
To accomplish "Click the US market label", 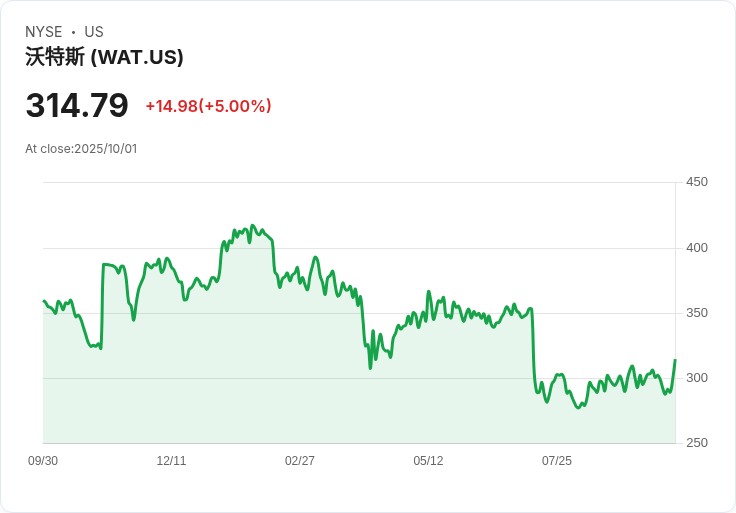I will click(94, 32).
